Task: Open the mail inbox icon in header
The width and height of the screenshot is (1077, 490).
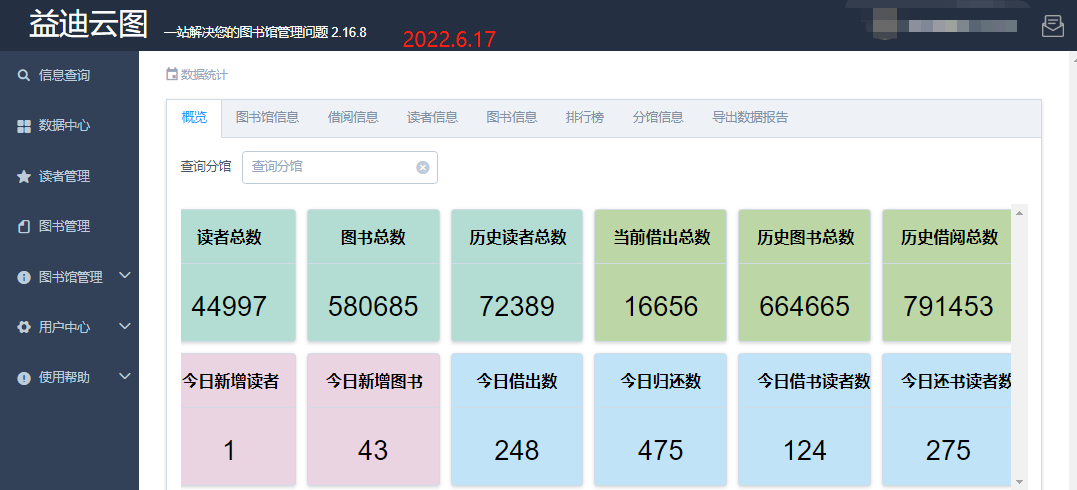Action: coord(1052,26)
